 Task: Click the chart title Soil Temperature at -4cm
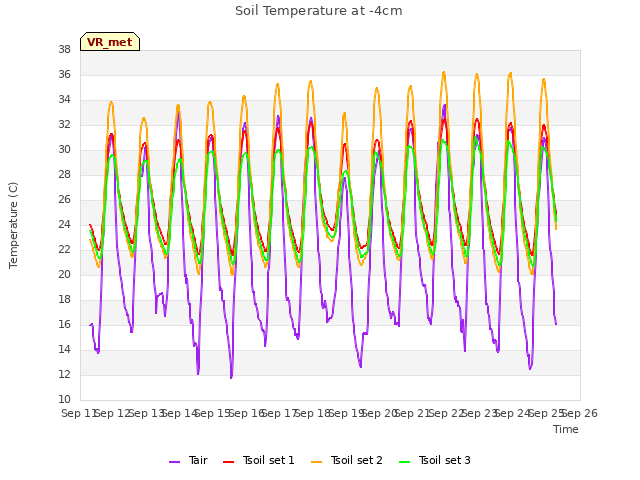point(319,11)
